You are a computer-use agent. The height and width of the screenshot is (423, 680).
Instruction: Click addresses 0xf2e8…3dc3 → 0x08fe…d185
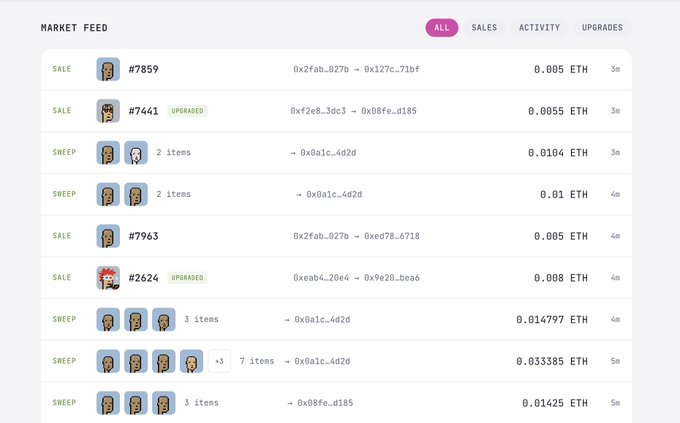point(353,111)
